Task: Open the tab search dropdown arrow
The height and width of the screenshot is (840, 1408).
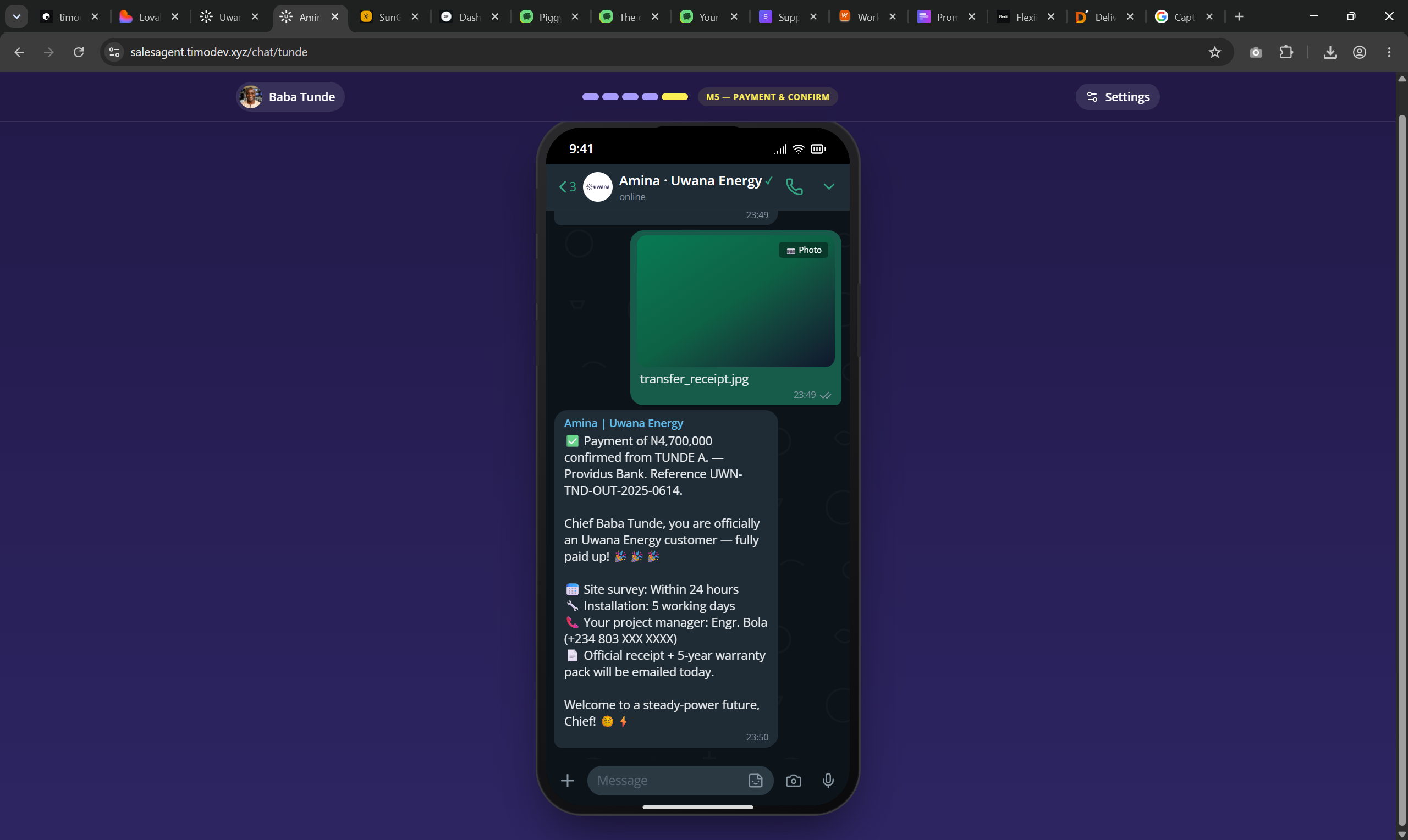Action: (16, 17)
